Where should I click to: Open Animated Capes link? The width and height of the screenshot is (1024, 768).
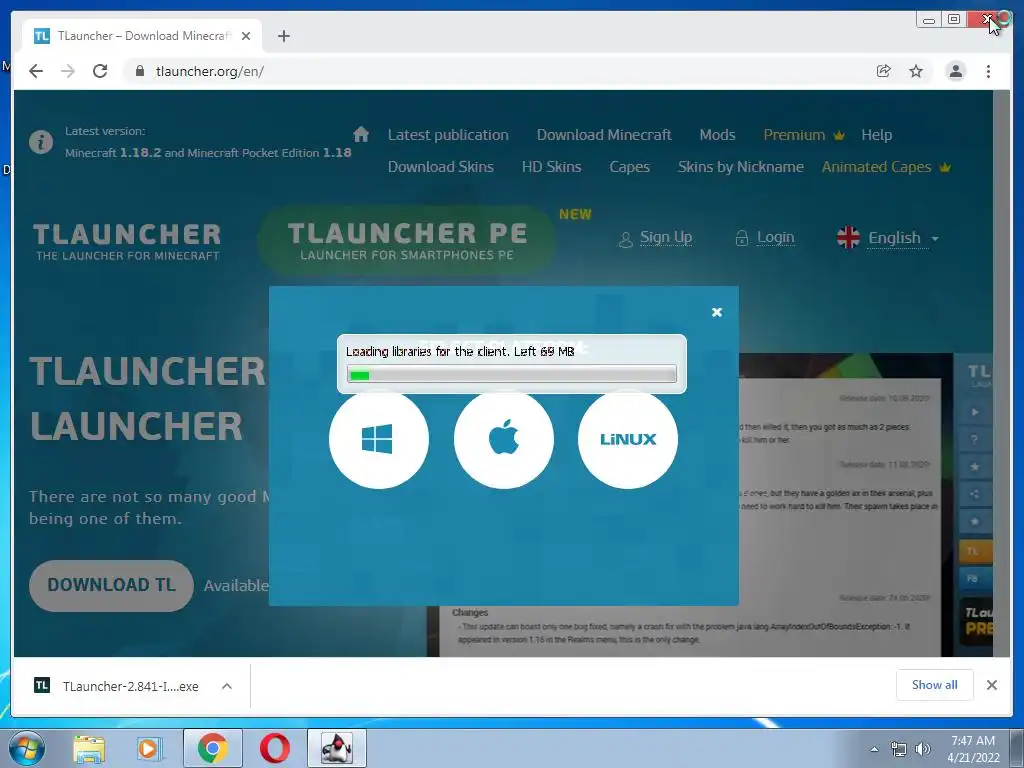pyautogui.click(x=886, y=167)
